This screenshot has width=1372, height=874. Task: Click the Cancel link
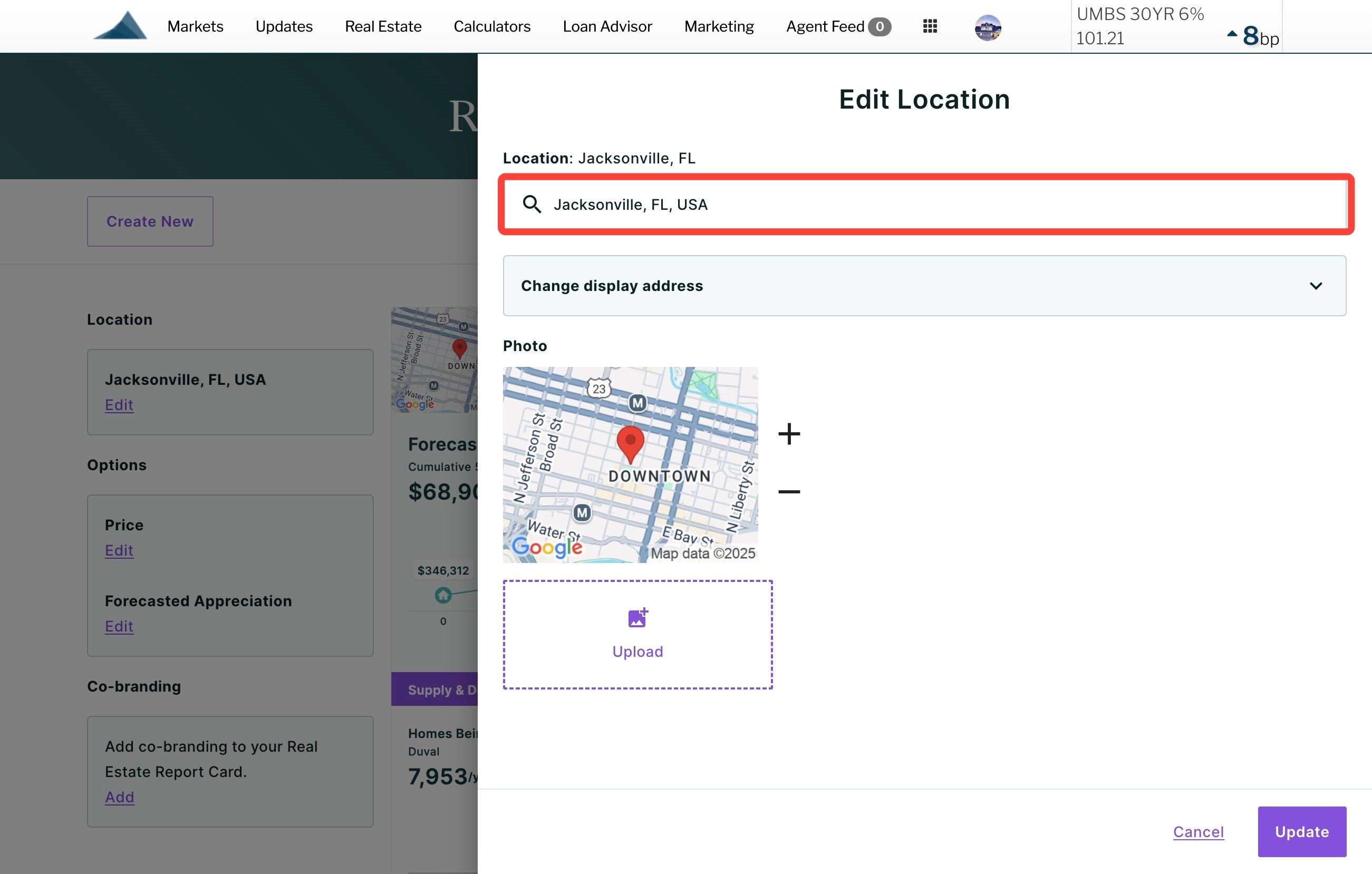pyautogui.click(x=1198, y=831)
